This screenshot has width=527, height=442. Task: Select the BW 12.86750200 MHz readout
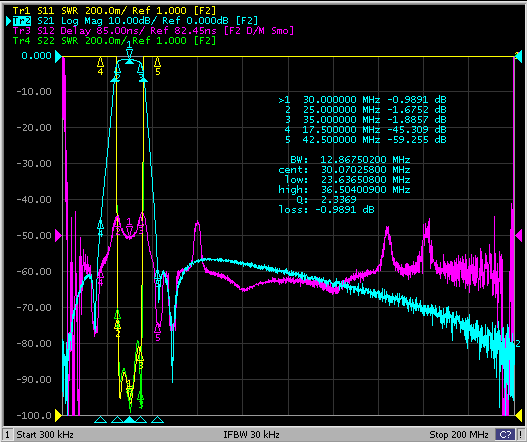pos(350,160)
